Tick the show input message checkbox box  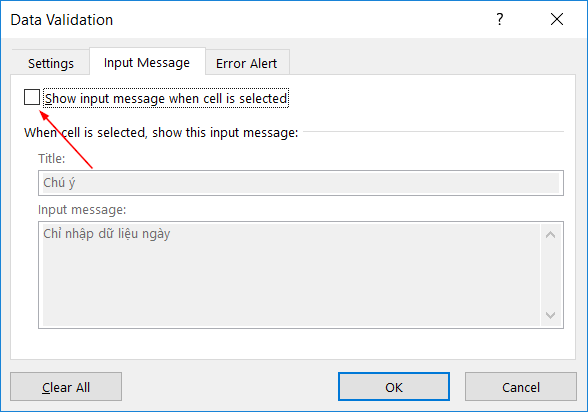tap(32, 97)
